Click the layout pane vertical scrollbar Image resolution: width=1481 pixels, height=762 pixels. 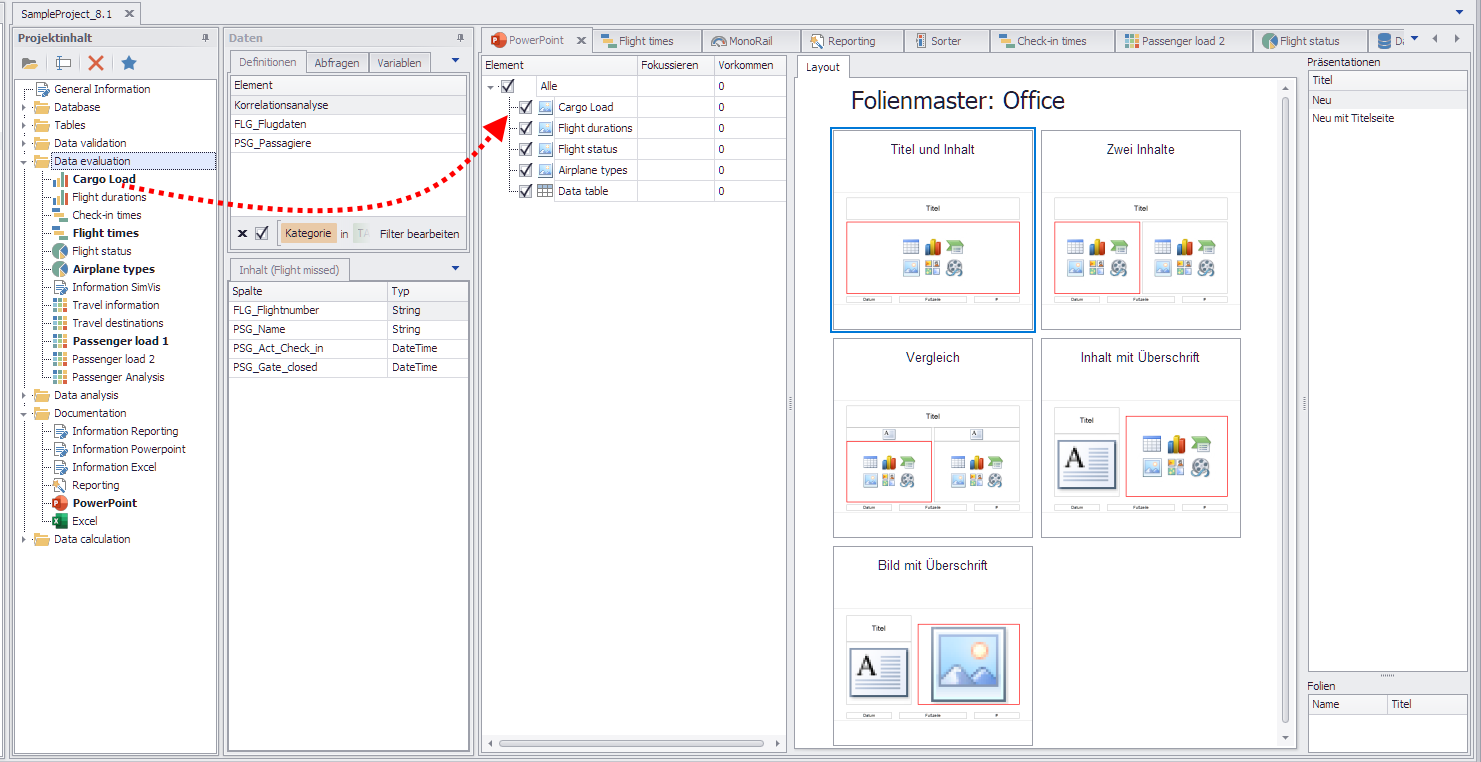(x=1286, y=410)
